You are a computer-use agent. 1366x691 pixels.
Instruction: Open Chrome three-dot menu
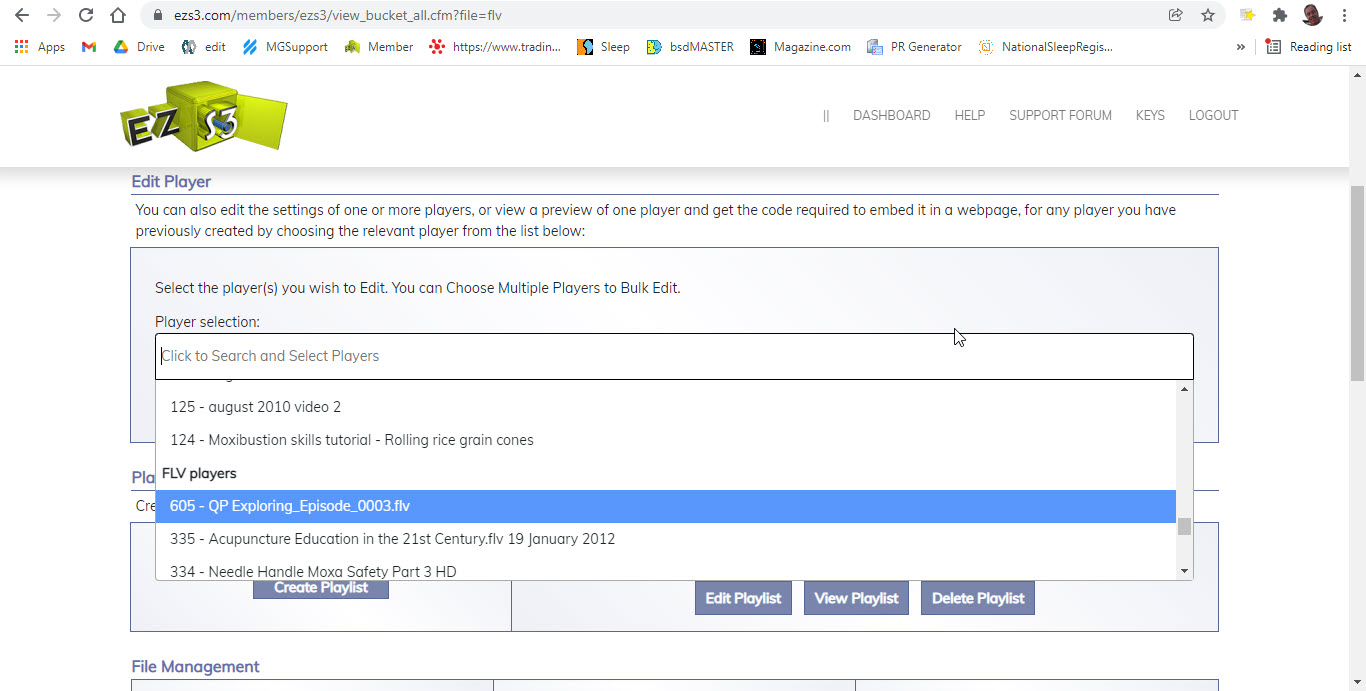(1345, 15)
